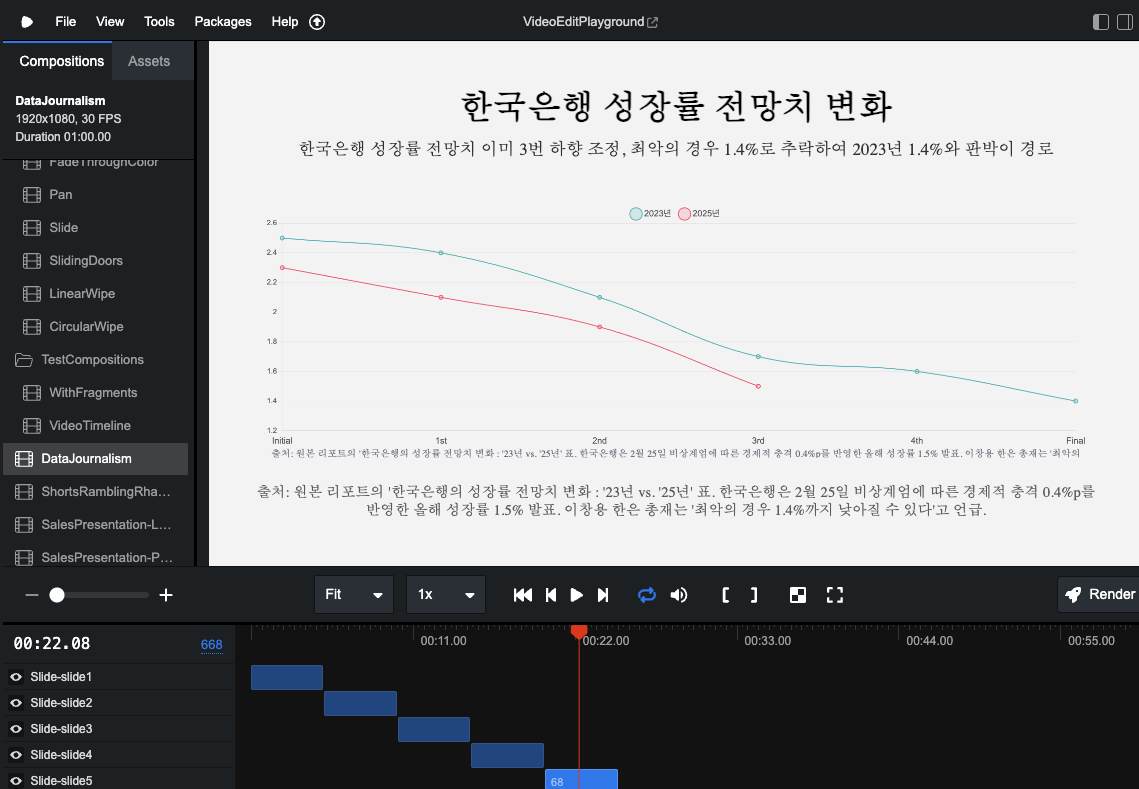Set the out-point marker with right bracket icon
This screenshot has height=789, width=1139.
point(754,595)
